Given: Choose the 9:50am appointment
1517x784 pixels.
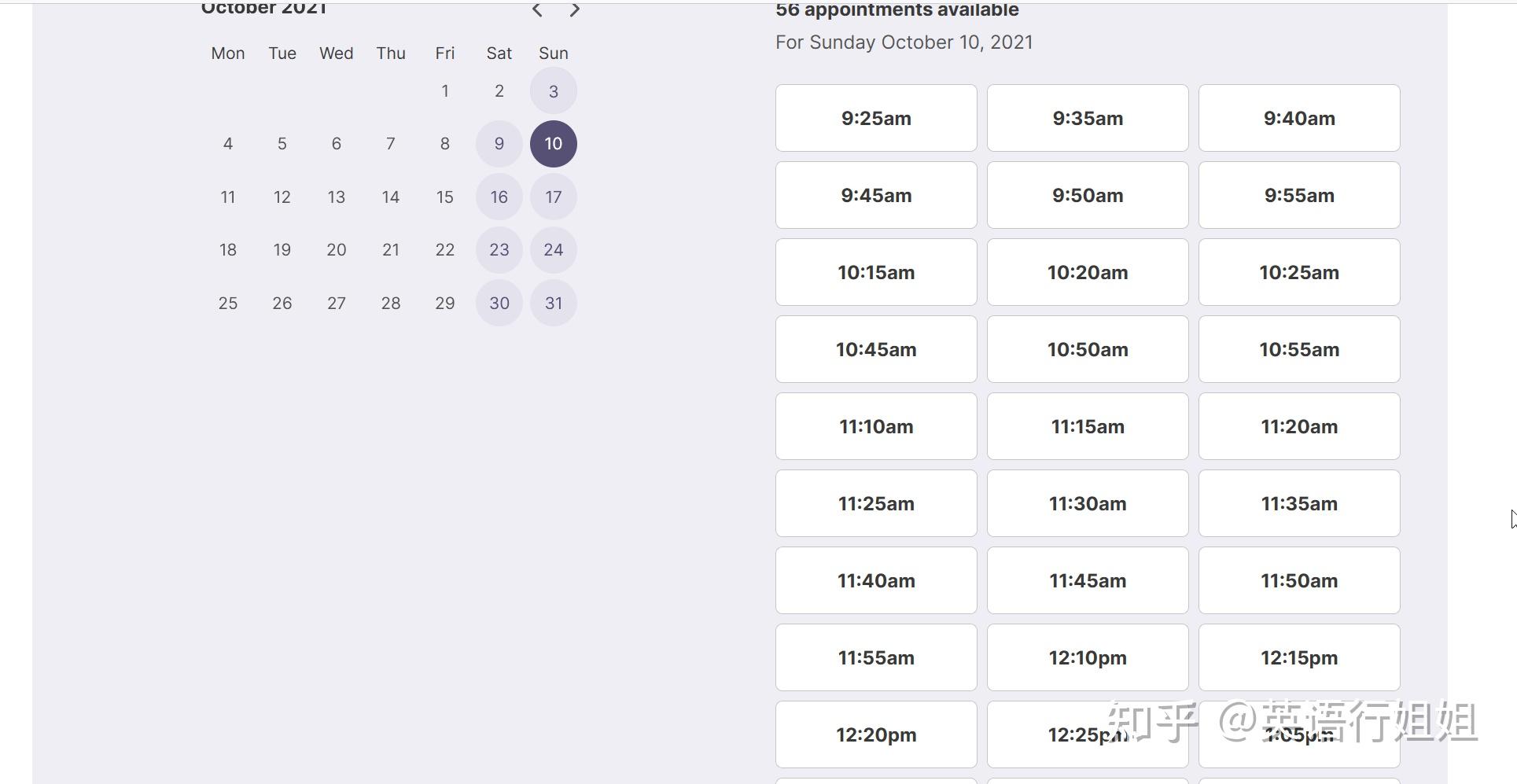Looking at the screenshot, I should pyautogui.click(x=1088, y=195).
